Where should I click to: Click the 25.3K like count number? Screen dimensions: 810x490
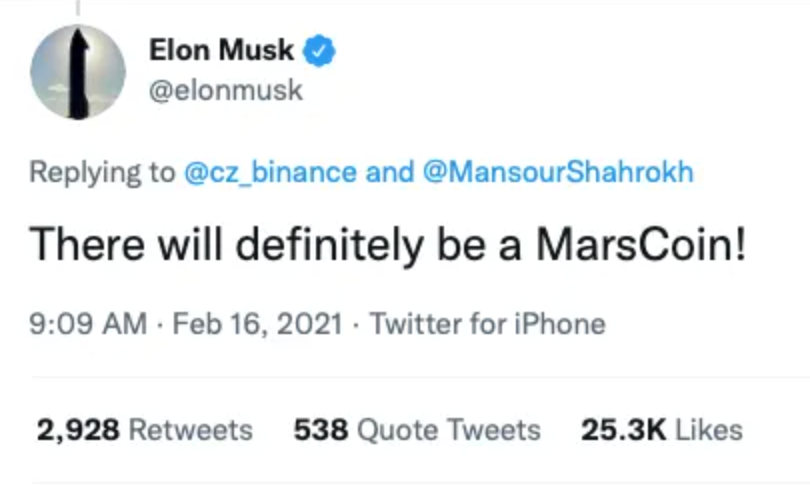(623, 430)
